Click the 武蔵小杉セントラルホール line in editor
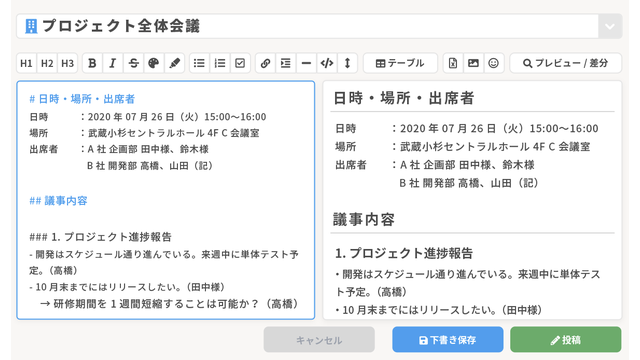The image size is (640, 360). pos(144,133)
